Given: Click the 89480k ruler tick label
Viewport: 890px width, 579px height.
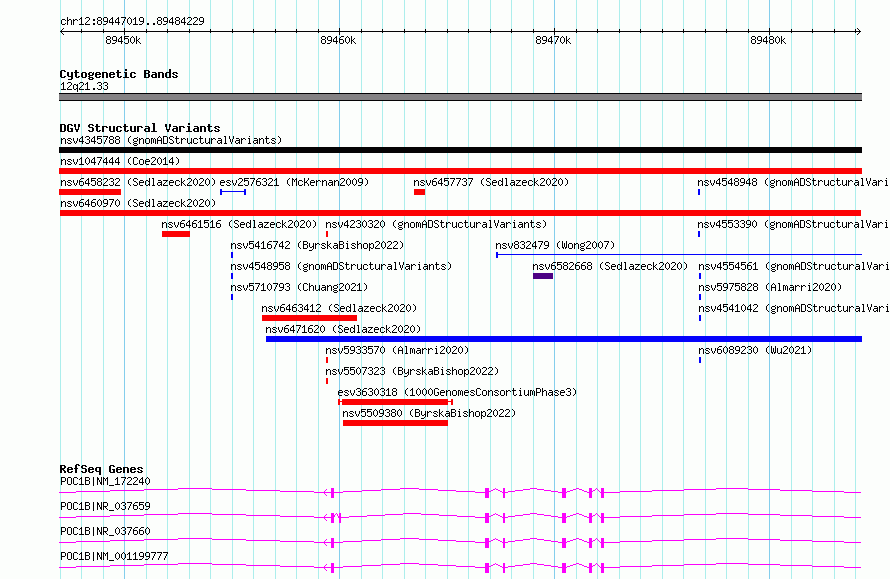Looking at the screenshot, I should click(769, 40).
